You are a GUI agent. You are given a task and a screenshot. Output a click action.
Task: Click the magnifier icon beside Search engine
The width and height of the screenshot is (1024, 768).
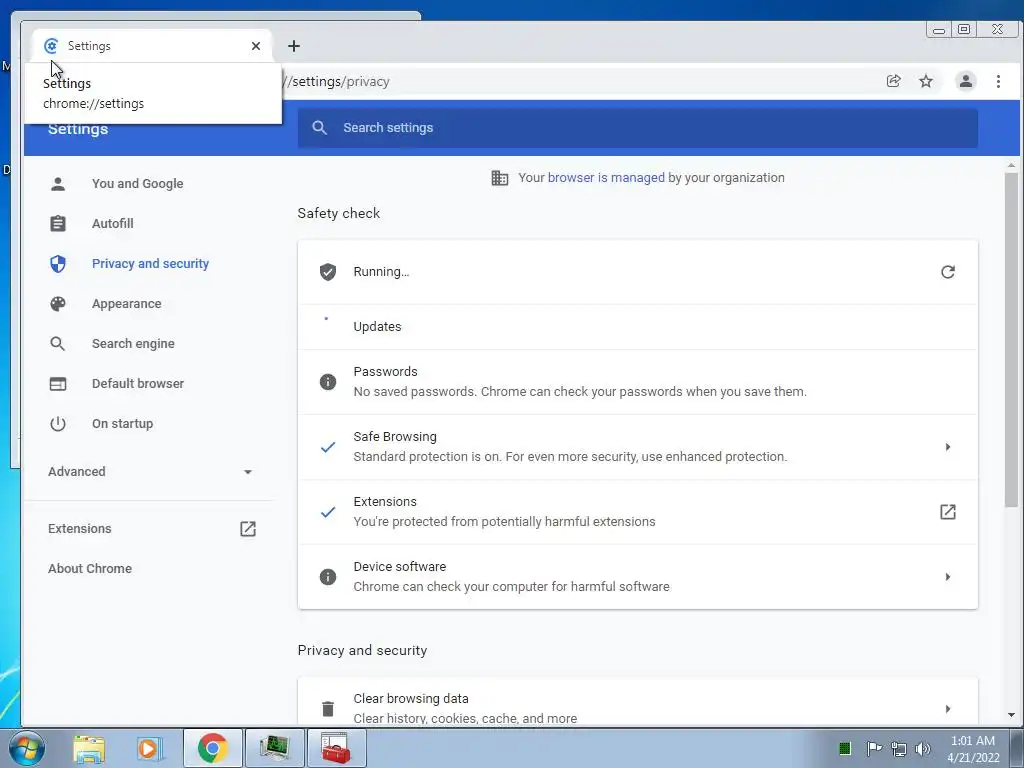pyautogui.click(x=58, y=344)
